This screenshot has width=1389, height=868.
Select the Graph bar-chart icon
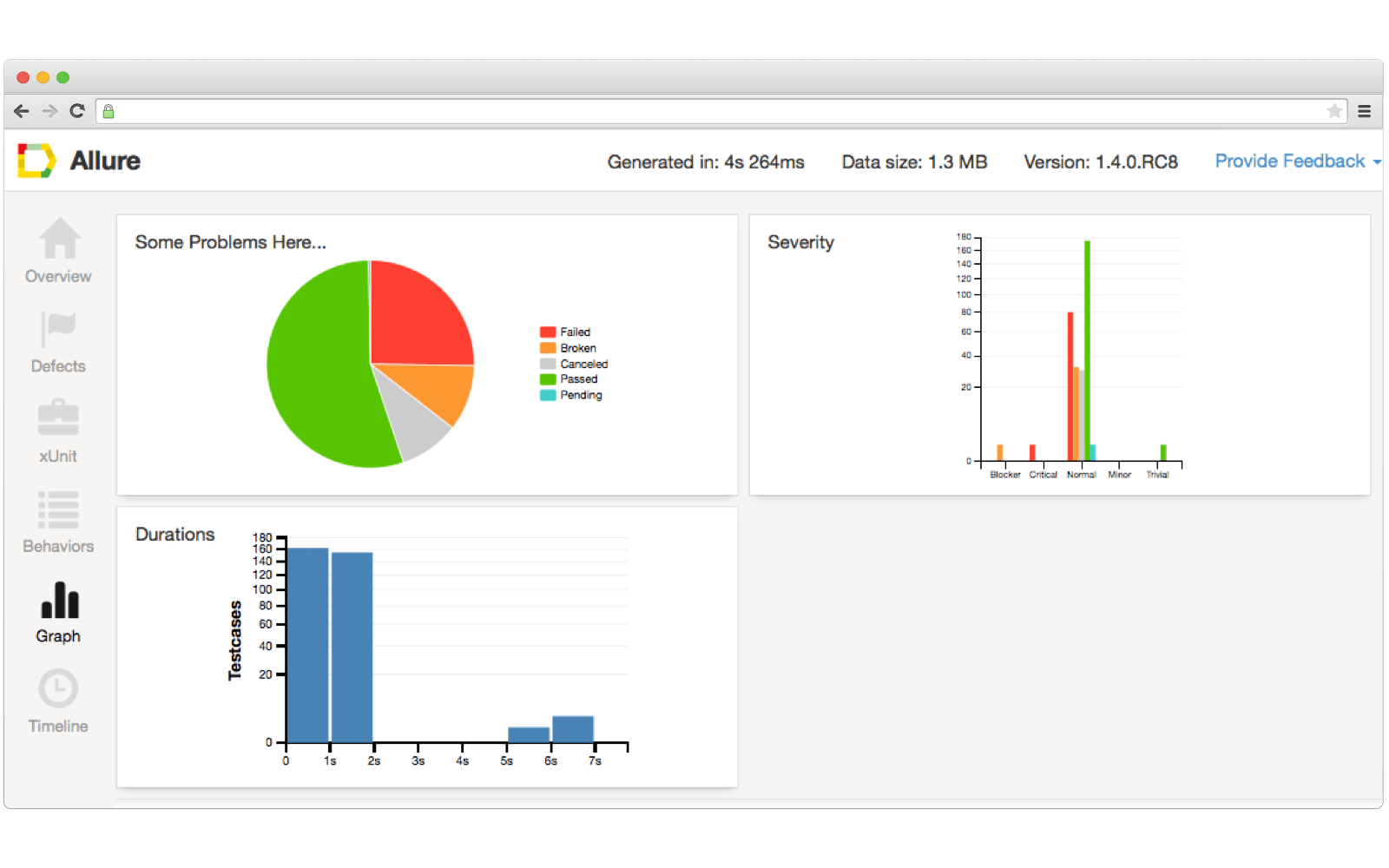click(59, 600)
